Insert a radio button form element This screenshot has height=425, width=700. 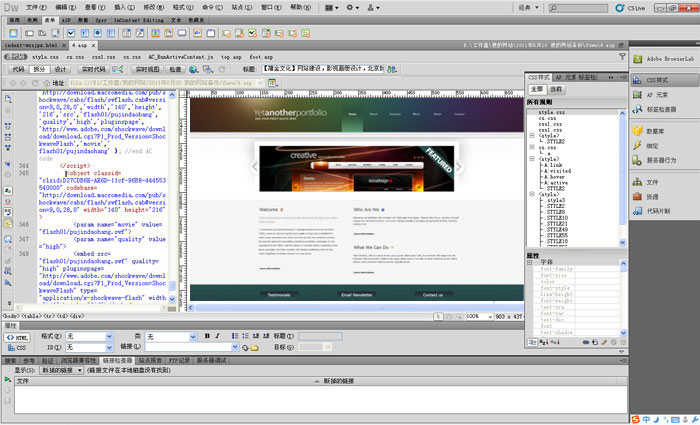tap(97, 33)
